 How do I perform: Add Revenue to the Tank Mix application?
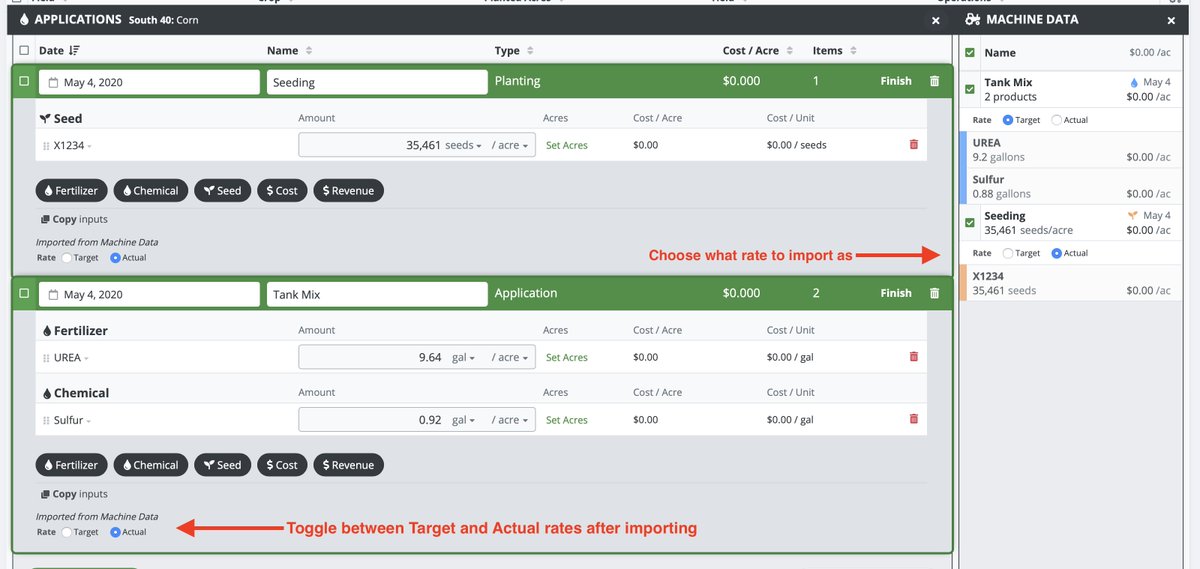tap(348, 465)
